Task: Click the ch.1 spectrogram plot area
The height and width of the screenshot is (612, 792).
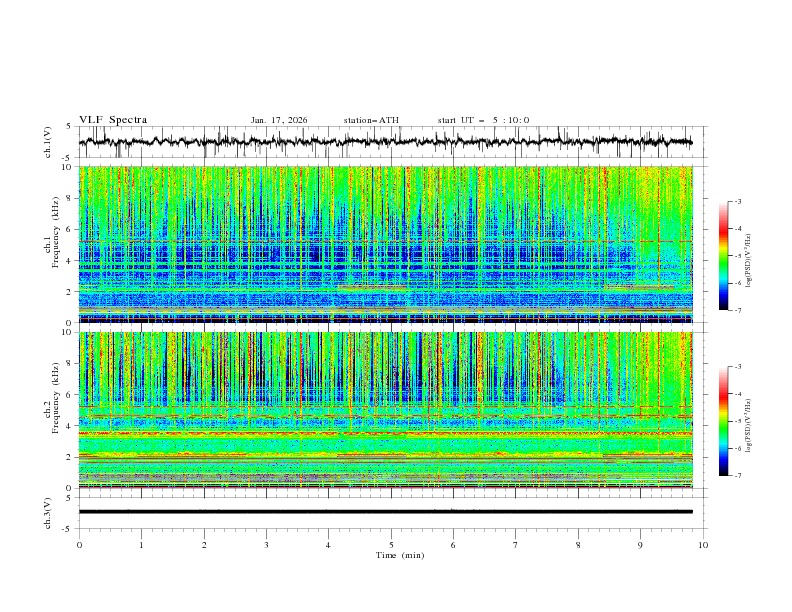Action: (386, 244)
